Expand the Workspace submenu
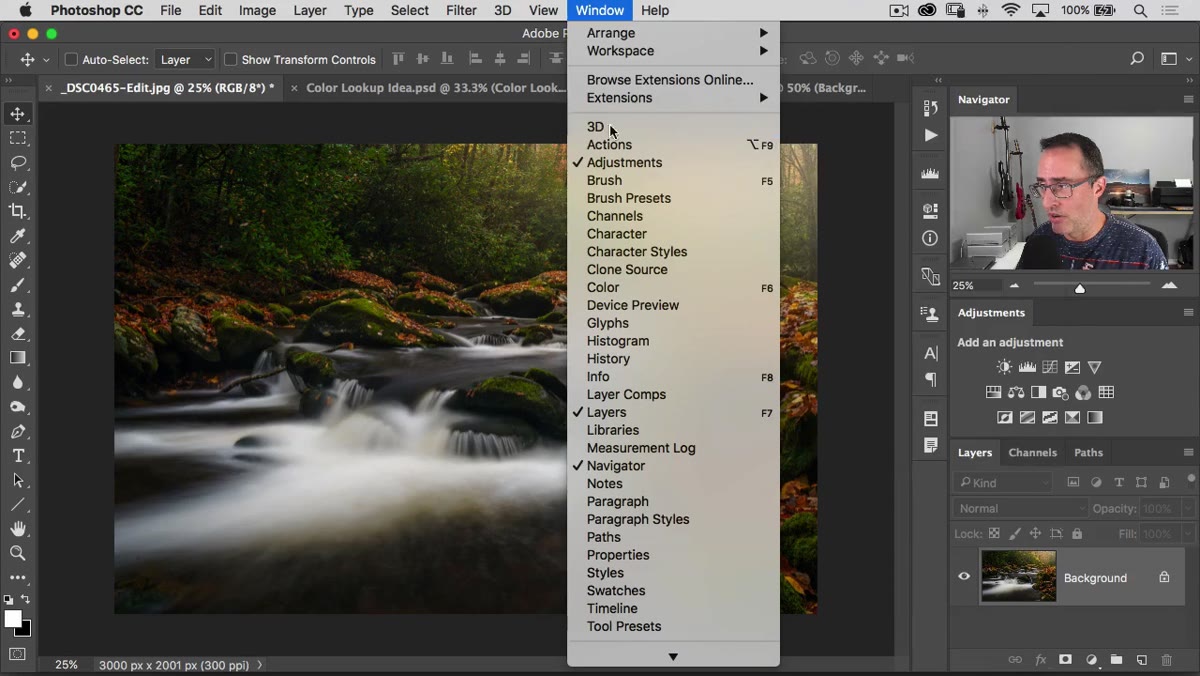Viewport: 1200px width, 676px height. point(673,51)
